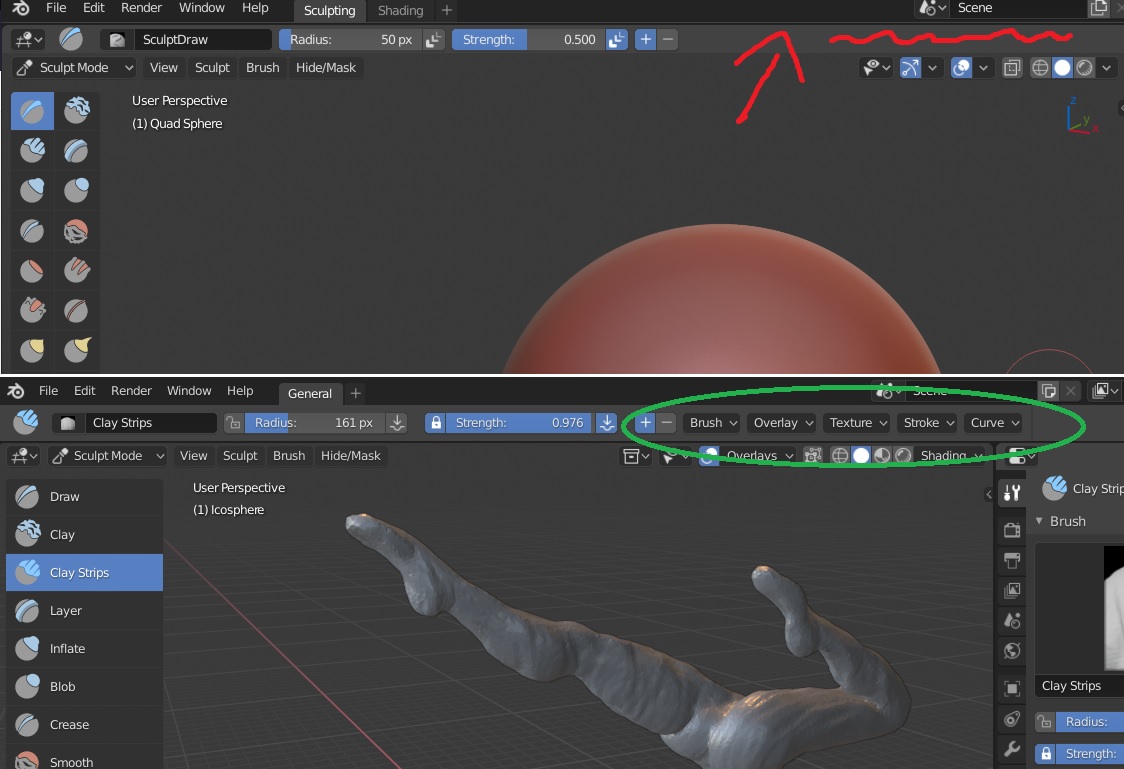Adjust the Radius slider in lower header
This screenshot has height=769, width=1124.
pos(315,423)
